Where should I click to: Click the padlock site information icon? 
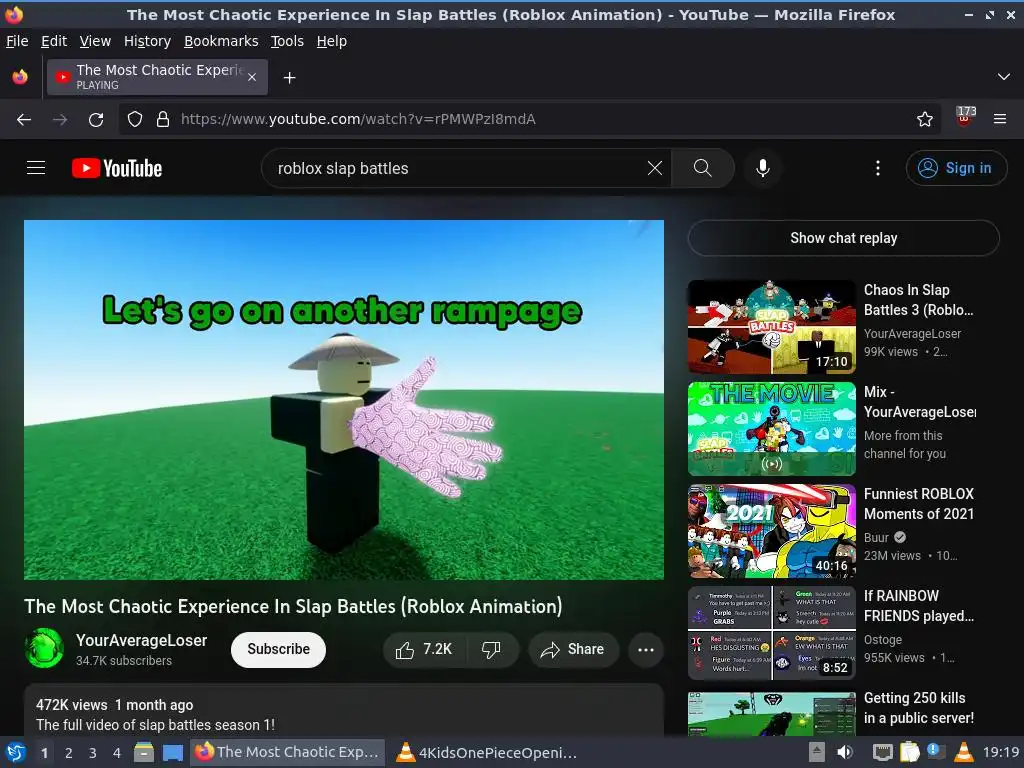coord(163,120)
